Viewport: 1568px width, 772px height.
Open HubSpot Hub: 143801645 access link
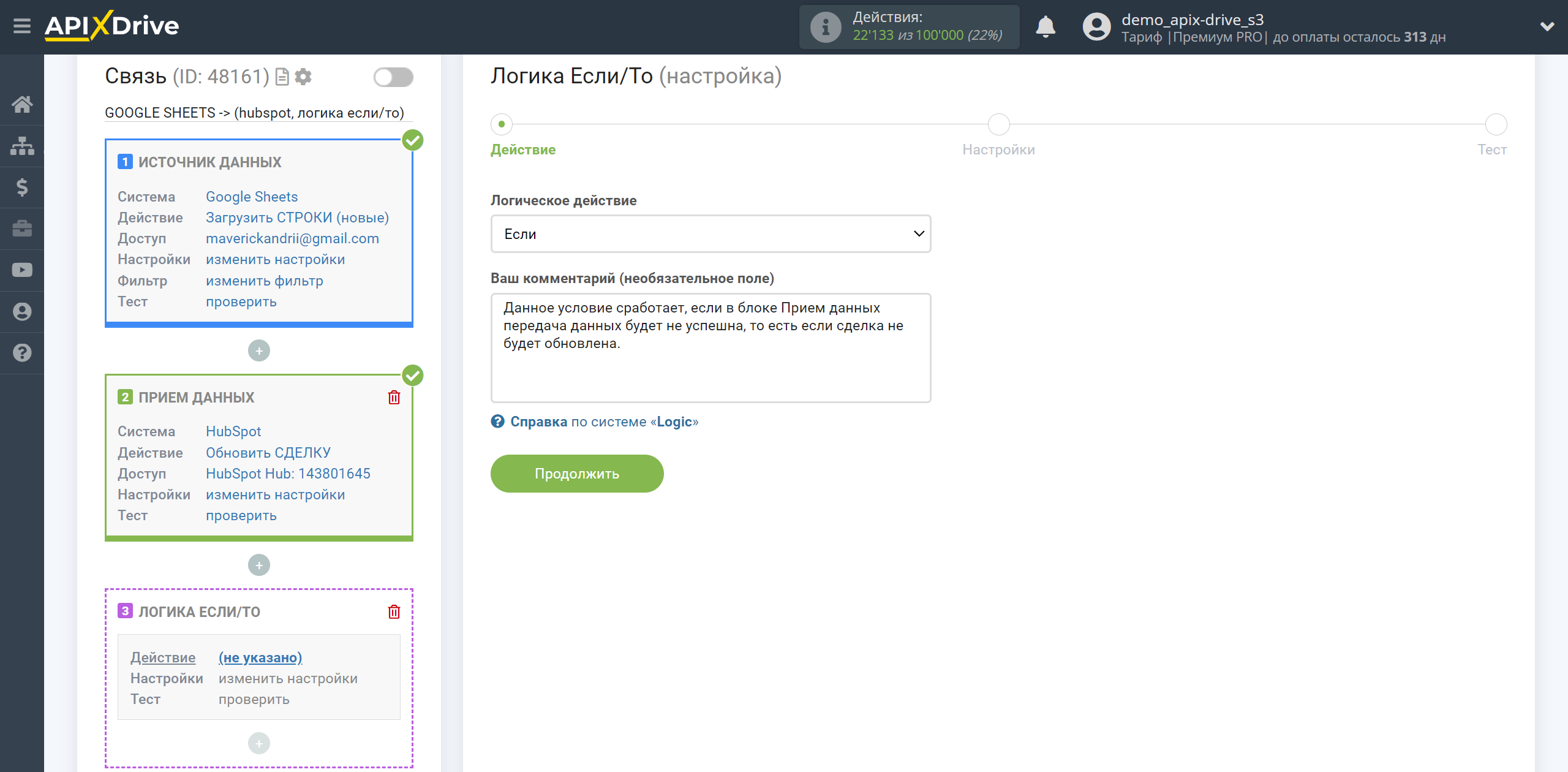click(x=288, y=474)
